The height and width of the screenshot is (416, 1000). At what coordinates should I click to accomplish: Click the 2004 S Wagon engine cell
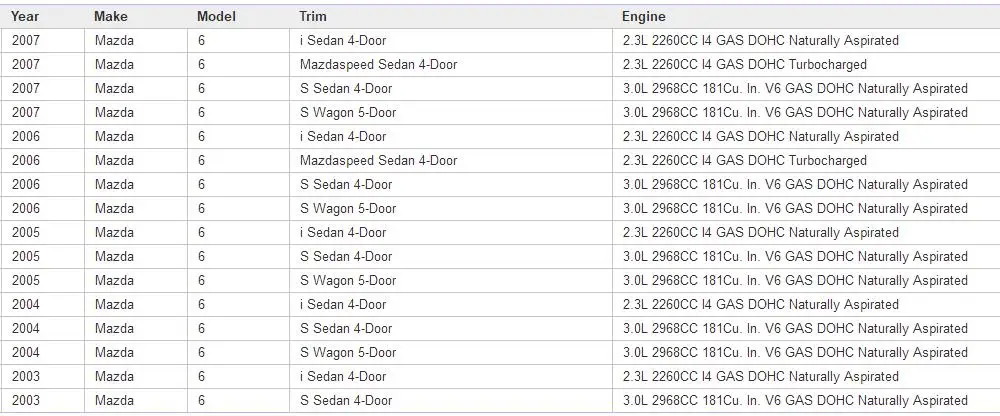(x=806, y=353)
